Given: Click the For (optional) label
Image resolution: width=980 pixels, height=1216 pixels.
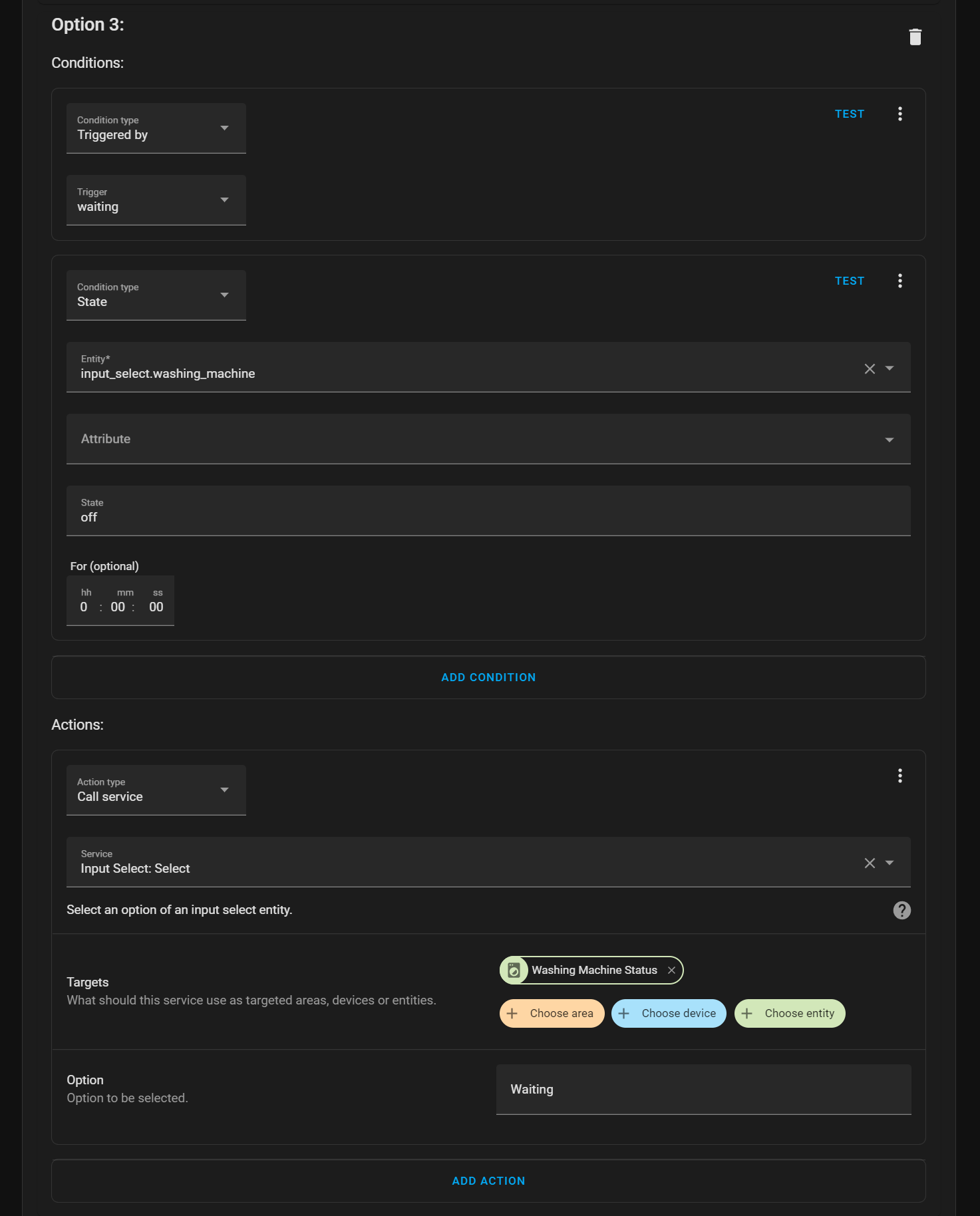Looking at the screenshot, I should pyautogui.click(x=104, y=566).
